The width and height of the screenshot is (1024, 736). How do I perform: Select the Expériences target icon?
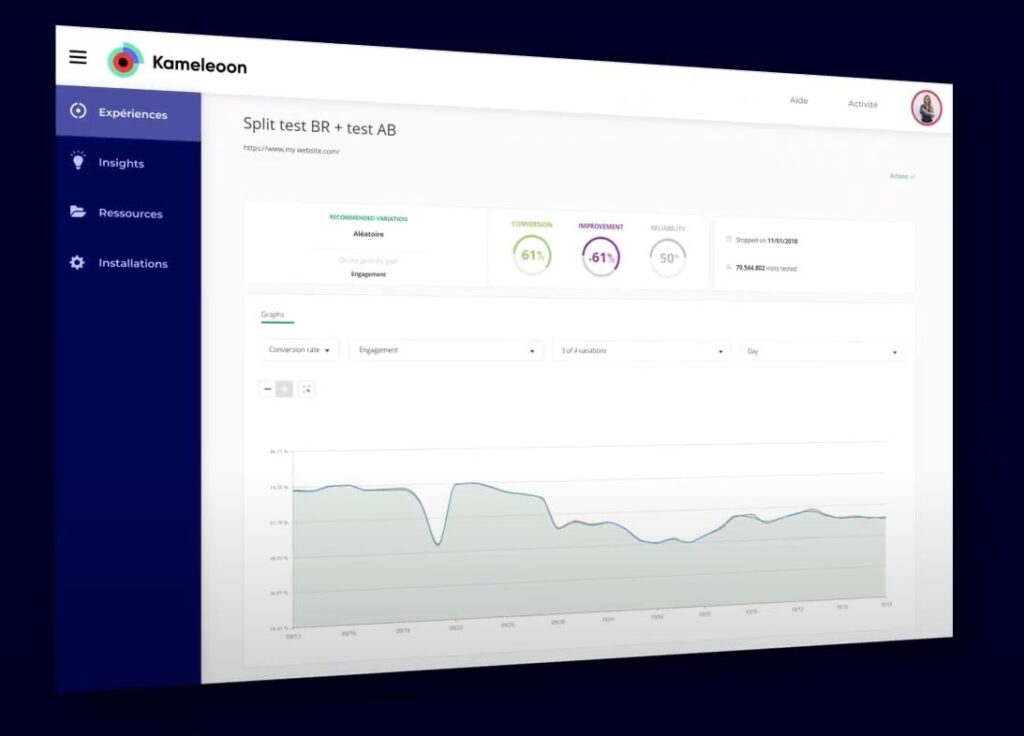pyautogui.click(x=78, y=111)
